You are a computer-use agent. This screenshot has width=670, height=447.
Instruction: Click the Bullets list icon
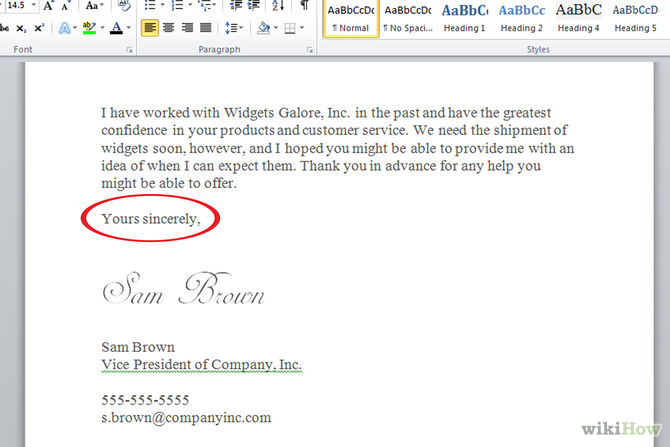pos(150,6)
